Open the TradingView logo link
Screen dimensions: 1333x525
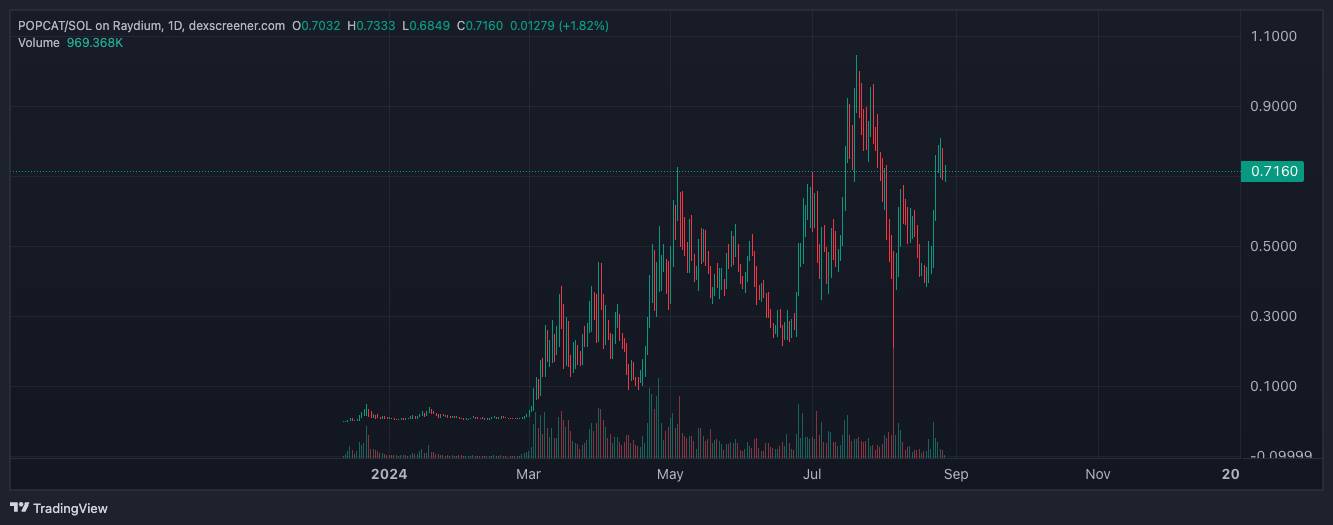[x=58, y=508]
